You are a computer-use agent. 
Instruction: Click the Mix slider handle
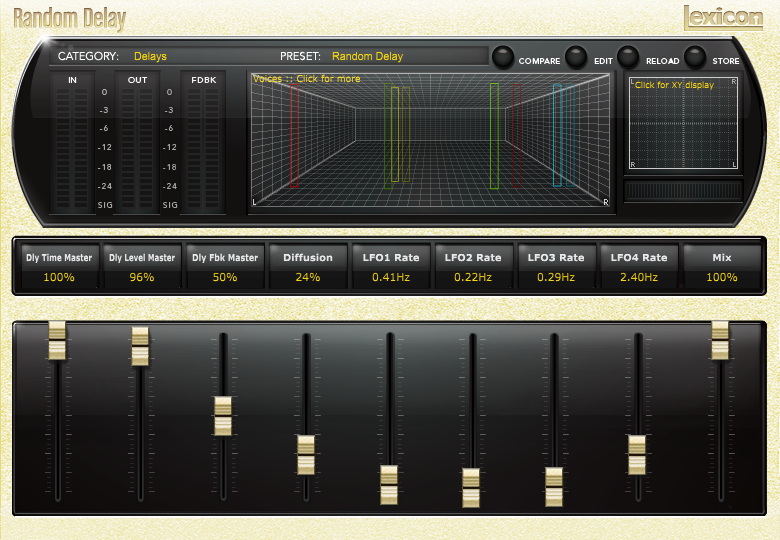(720, 340)
